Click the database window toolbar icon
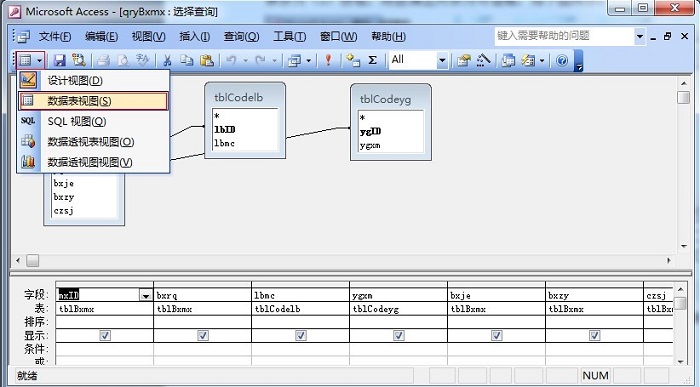The height and width of the screenshot is (387, 700). click(508, 60)
